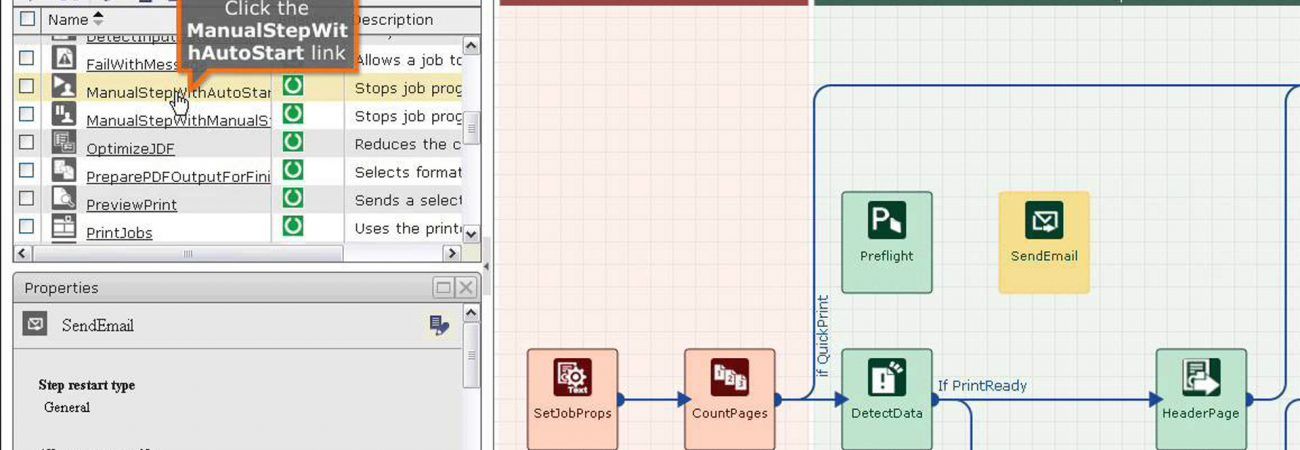The width and height of the screenshot is (1300, 450).
Task: Select the SendEmail step in the workflow
Action: pyautogui.click(x=1044, y=242)
